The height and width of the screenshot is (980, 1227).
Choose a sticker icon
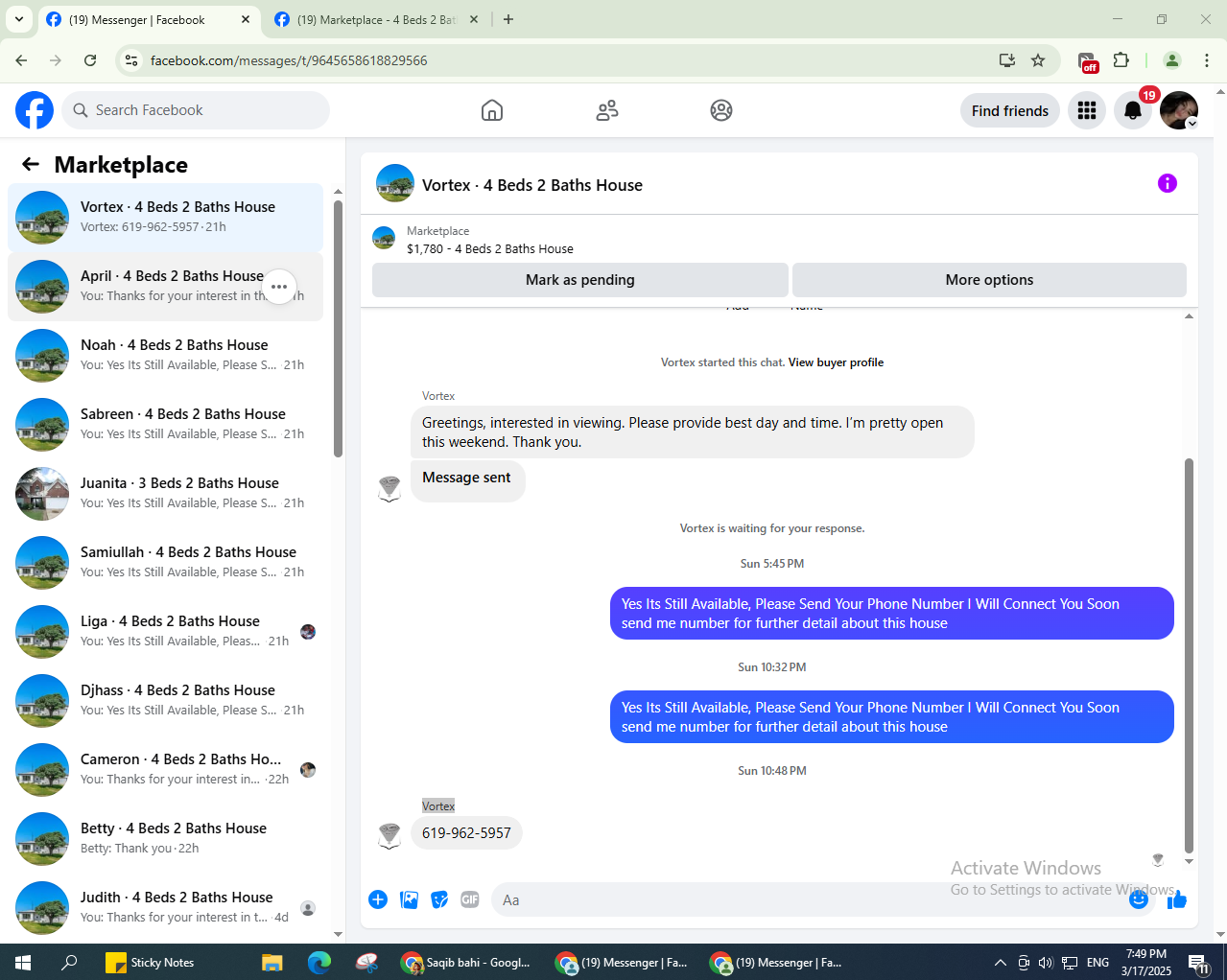(439, 899)
